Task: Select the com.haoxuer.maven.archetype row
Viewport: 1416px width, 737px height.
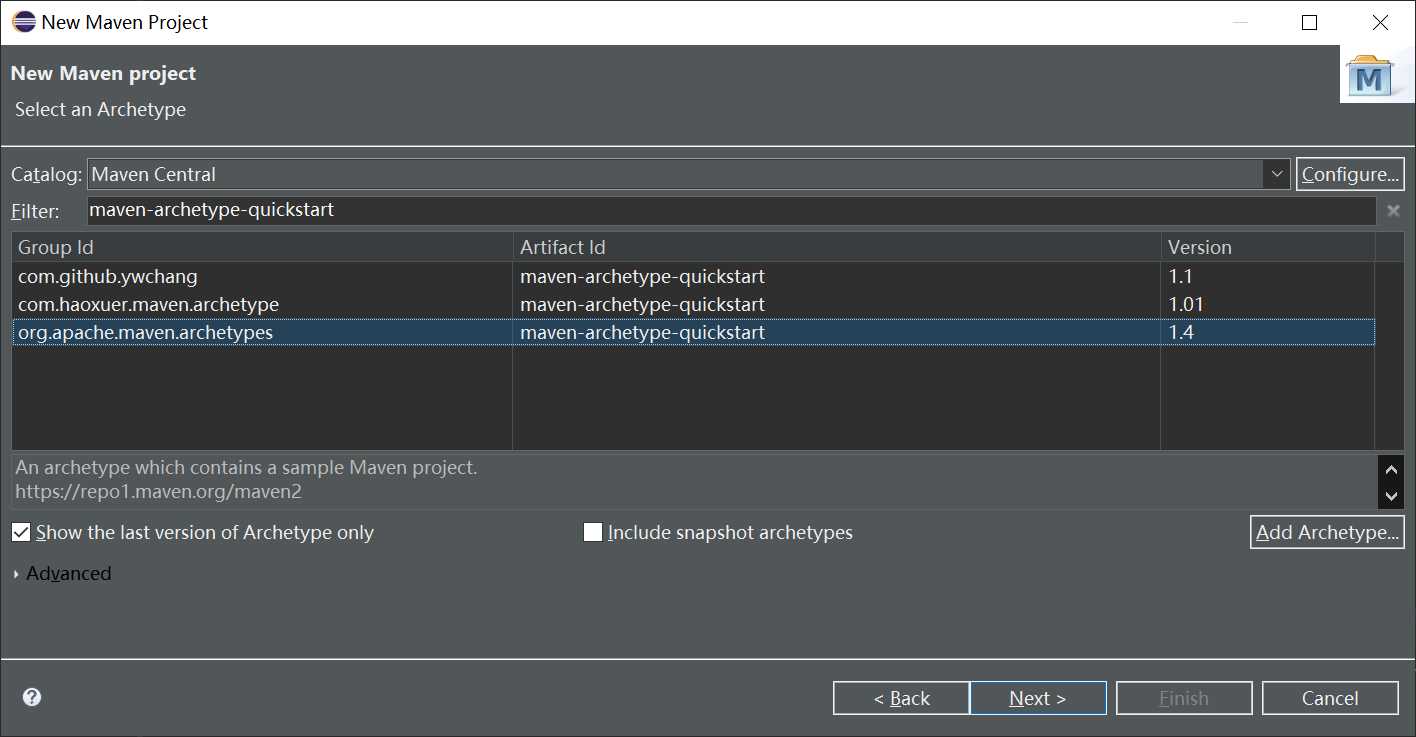Action: click(694, 304)
